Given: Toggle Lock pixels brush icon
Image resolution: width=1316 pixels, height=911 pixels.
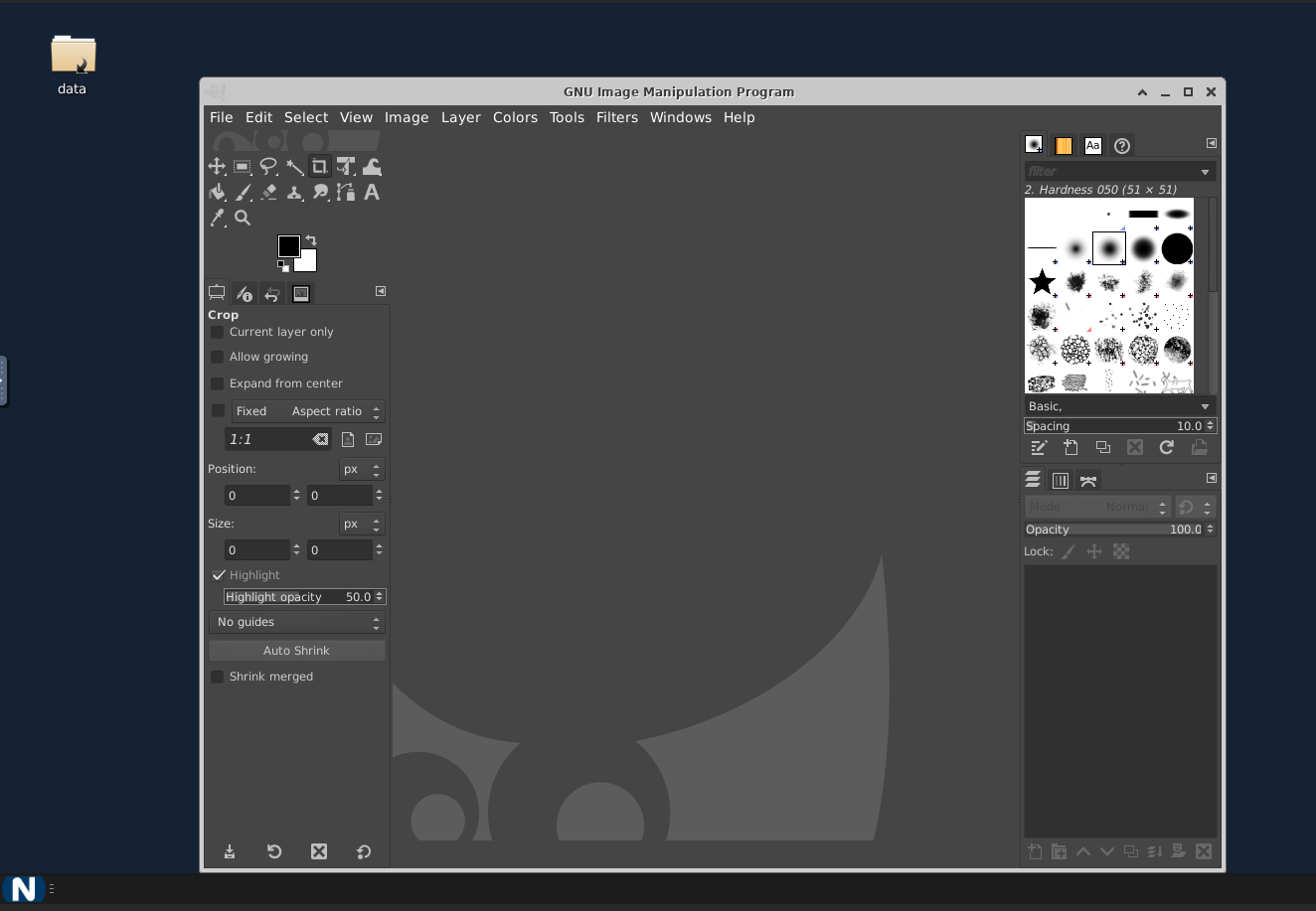Looking at the screenshot, I should coord(1069,551).
